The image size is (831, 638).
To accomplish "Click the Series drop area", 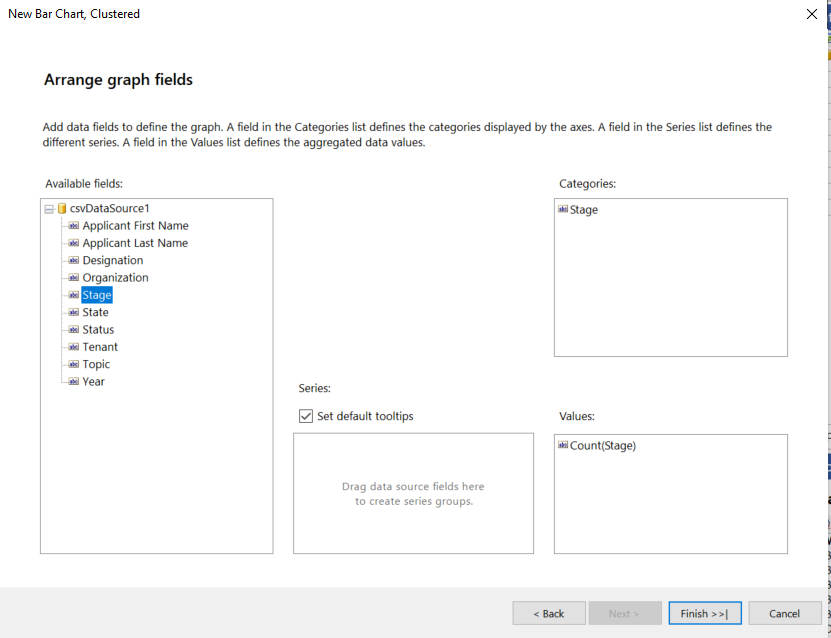I will (413, 493).
